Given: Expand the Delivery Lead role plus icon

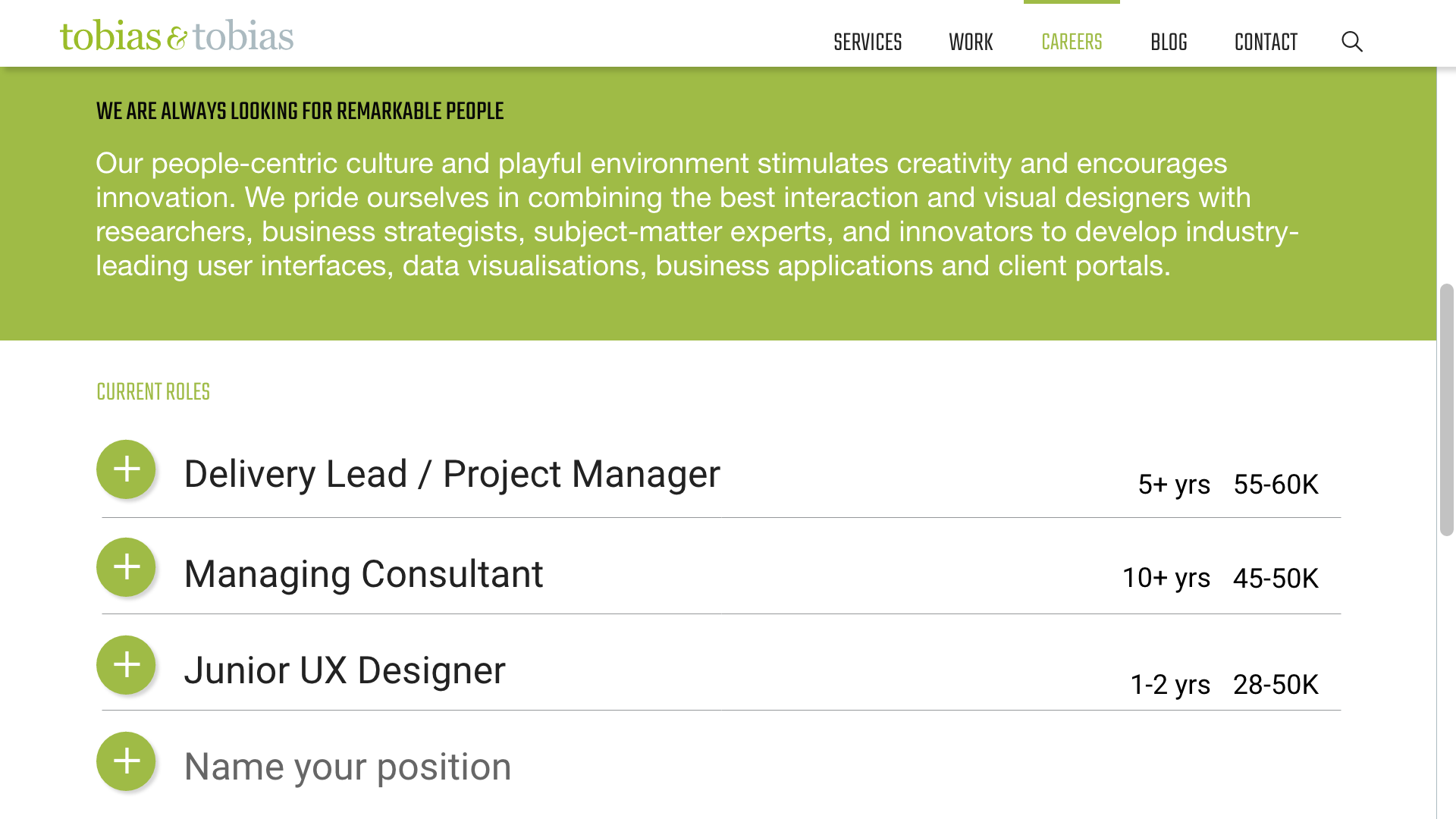Looking at the screenshot, I should [126, 469].
